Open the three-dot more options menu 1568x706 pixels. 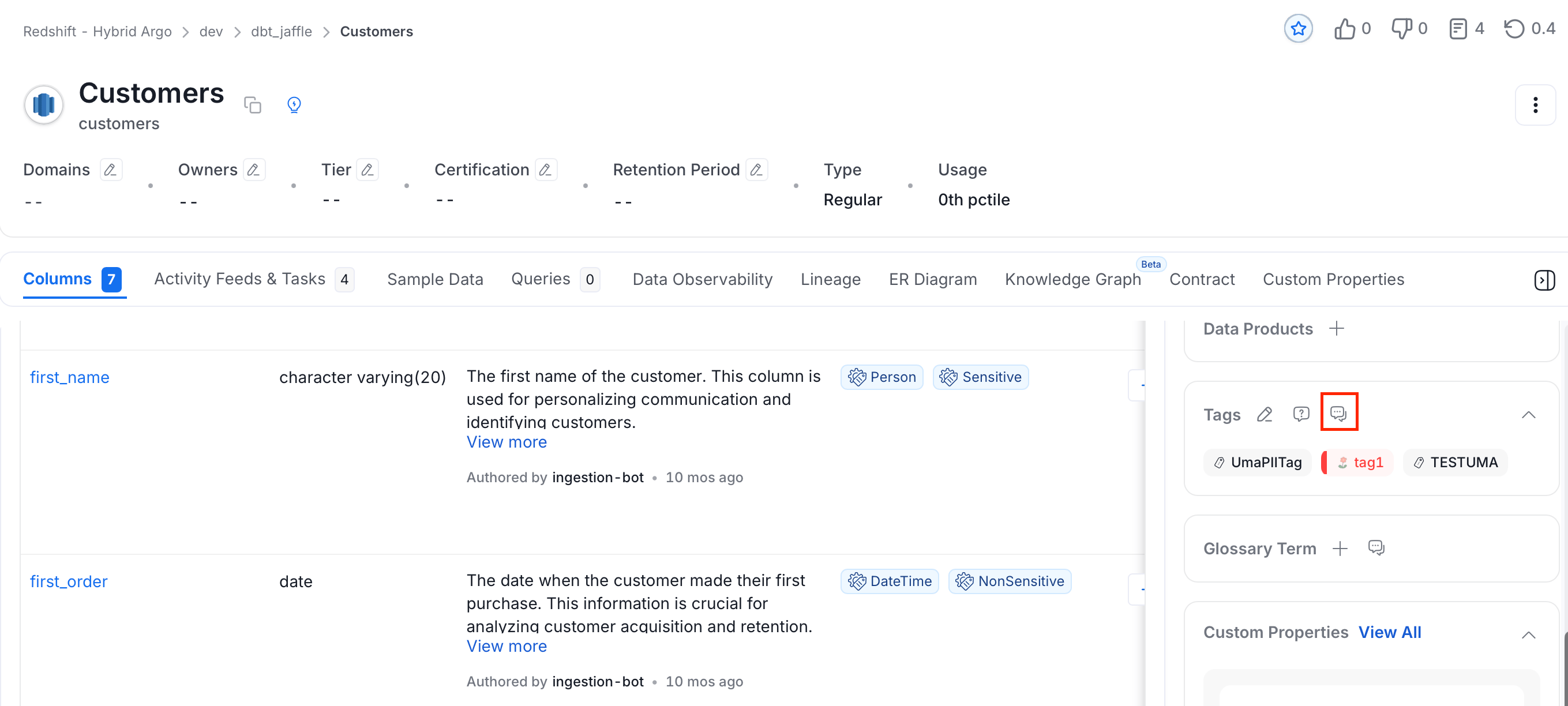pyautogui.click(x=1535, y=106)
